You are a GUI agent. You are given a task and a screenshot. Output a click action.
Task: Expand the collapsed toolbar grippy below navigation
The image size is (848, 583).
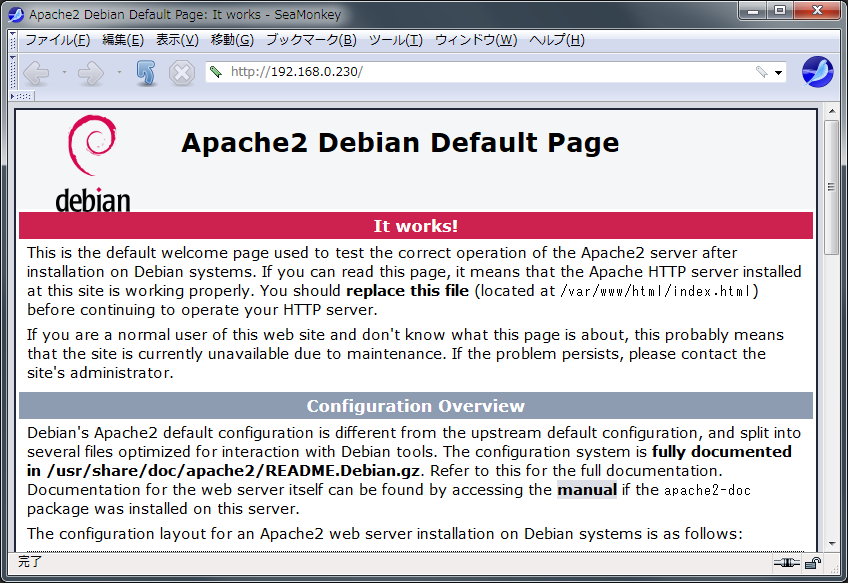[22, 96]
